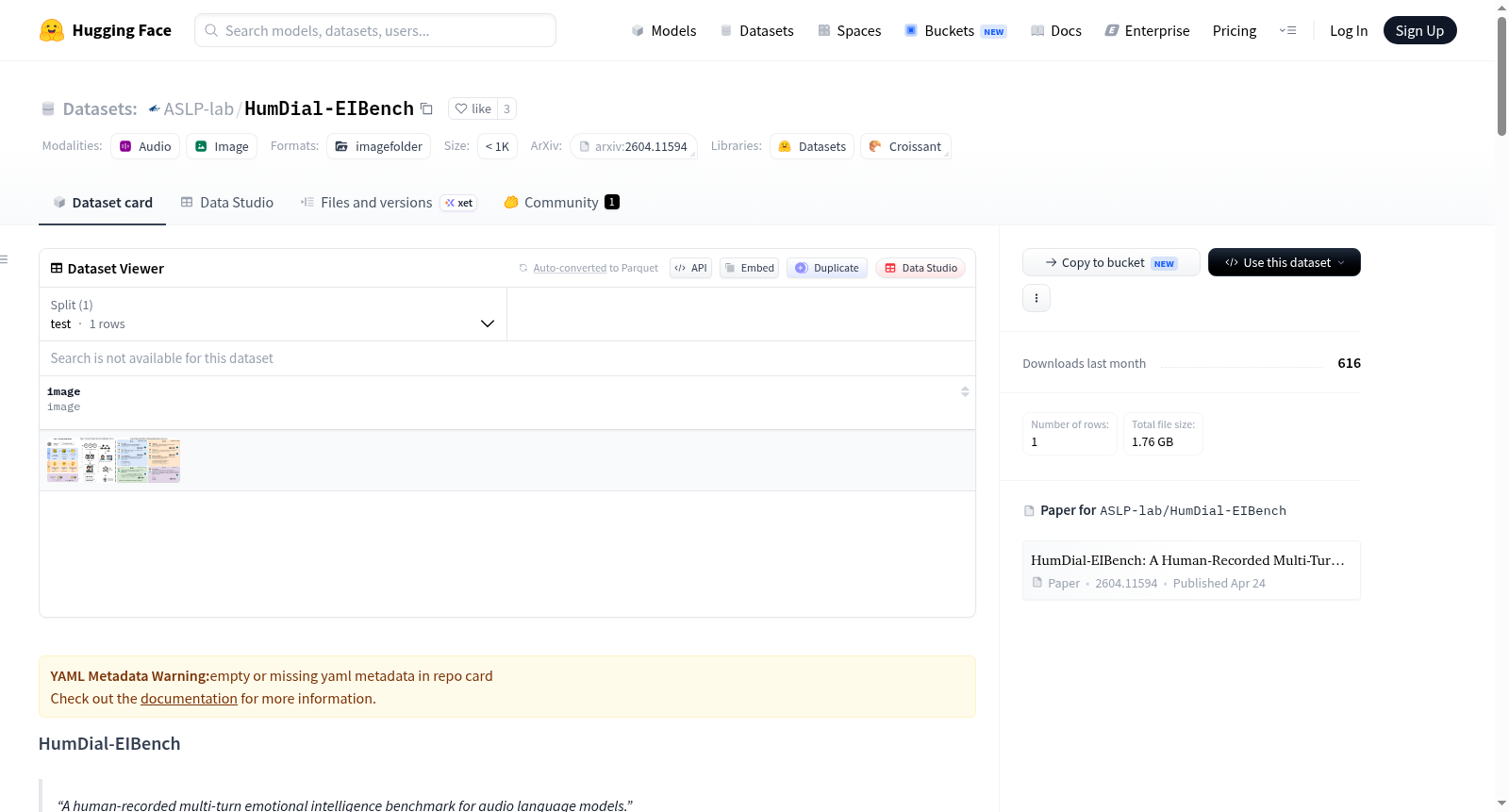1509x812 pixels.
Task: Open the more options three-dot button
Action: (1036, 298)
